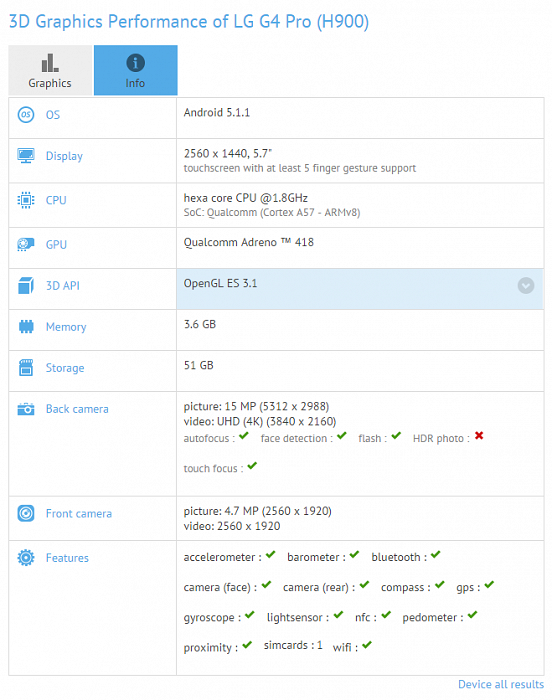
Task: Click the Storage row label
Action: pyautogui.click(x=65, y=368)
